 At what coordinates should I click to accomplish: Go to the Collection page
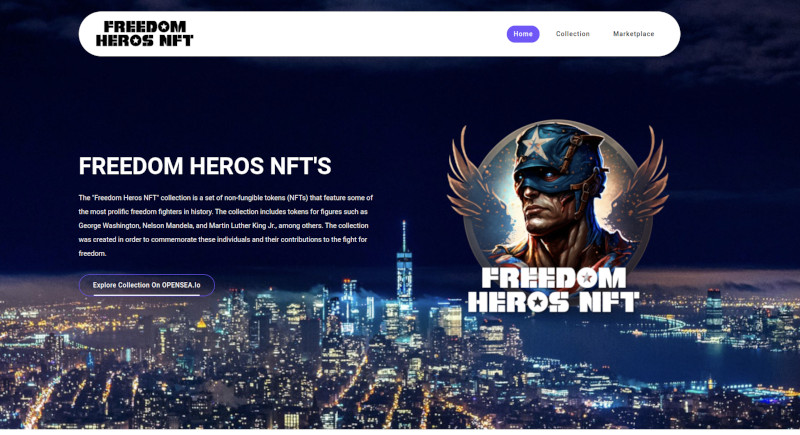[572, 34]
